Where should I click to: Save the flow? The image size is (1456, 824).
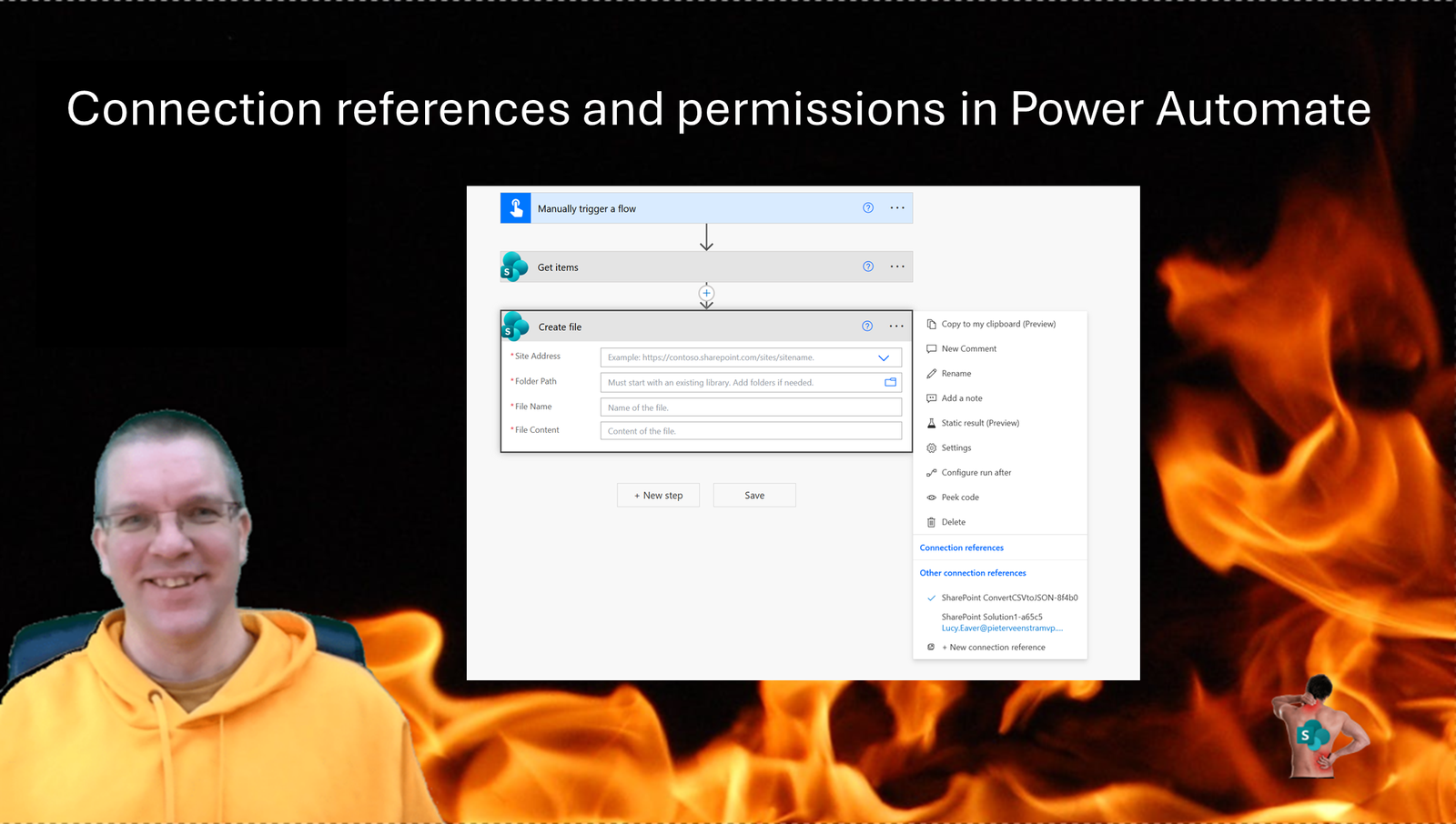[754, 496]
